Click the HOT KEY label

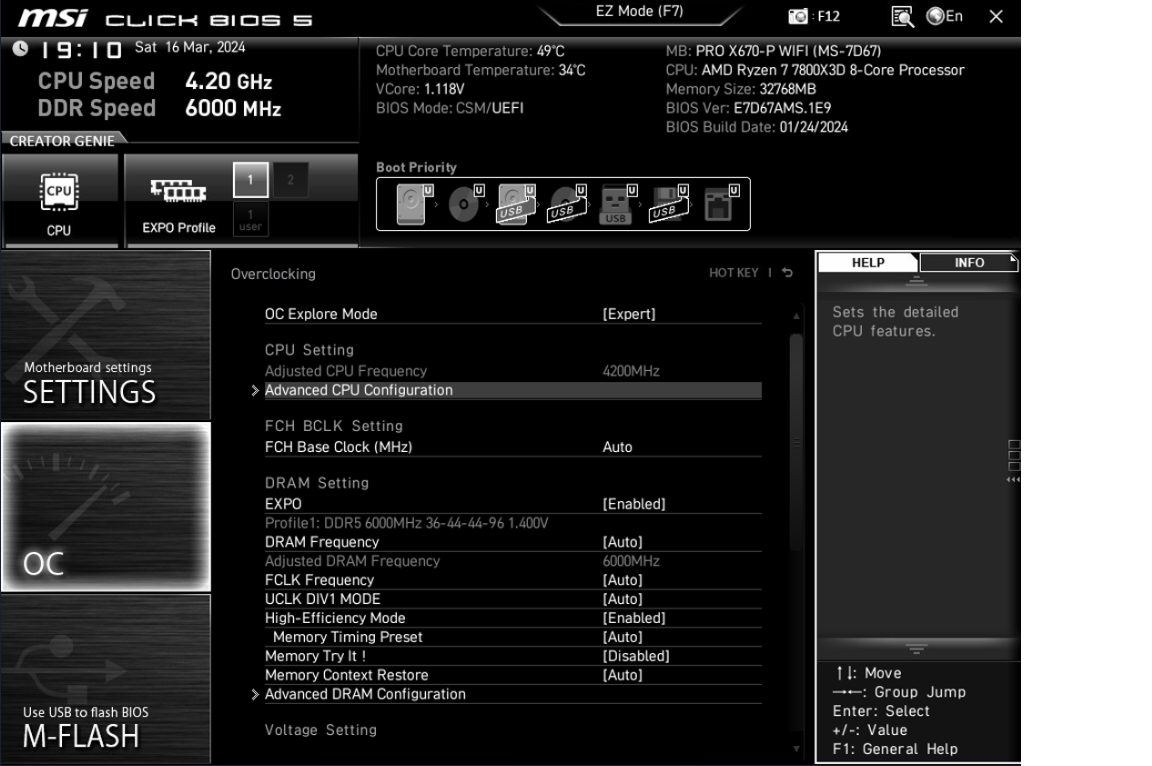click(x=733, y=272)
